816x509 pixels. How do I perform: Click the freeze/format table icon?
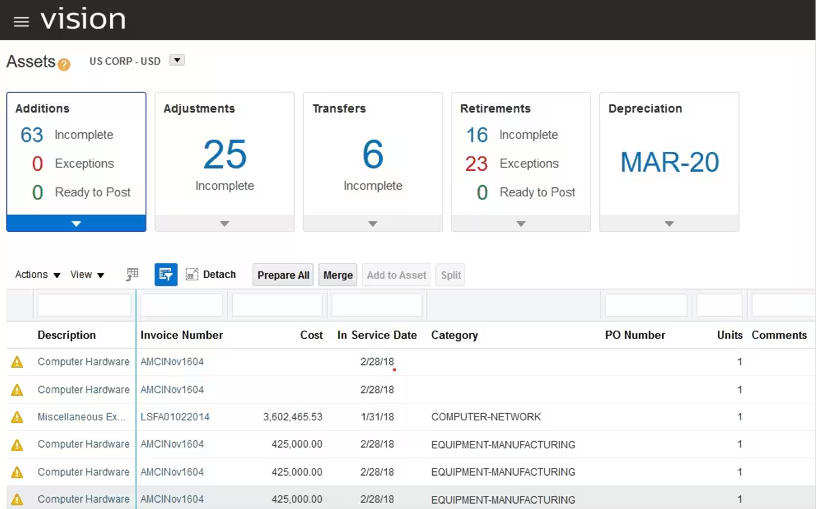(132, 275)
